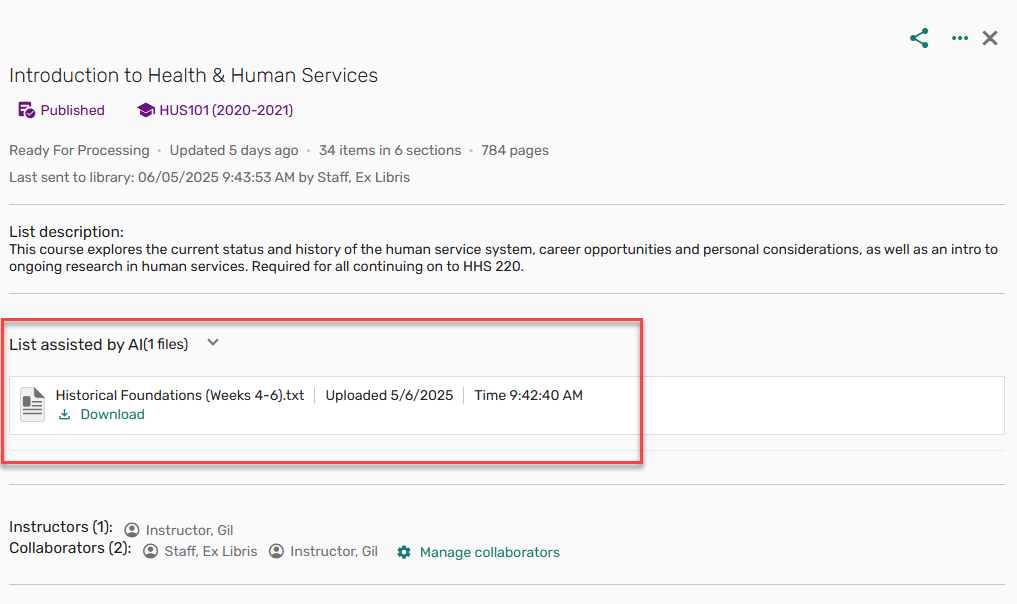
Task: Click the download arrow icon
Action: (x=64, y=415)
